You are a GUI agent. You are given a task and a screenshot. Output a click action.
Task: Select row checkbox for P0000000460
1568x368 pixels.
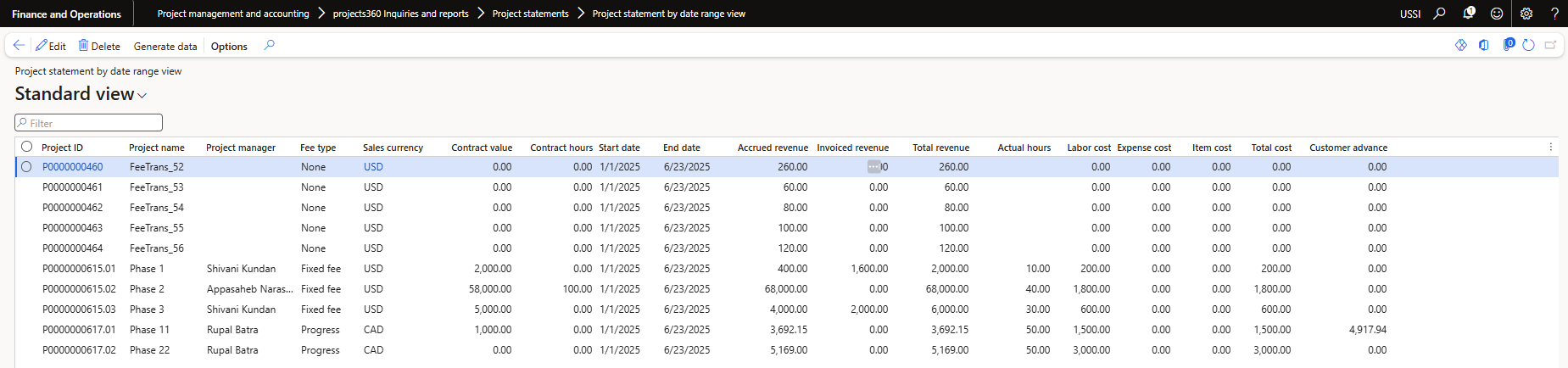[x=27, y=167]
